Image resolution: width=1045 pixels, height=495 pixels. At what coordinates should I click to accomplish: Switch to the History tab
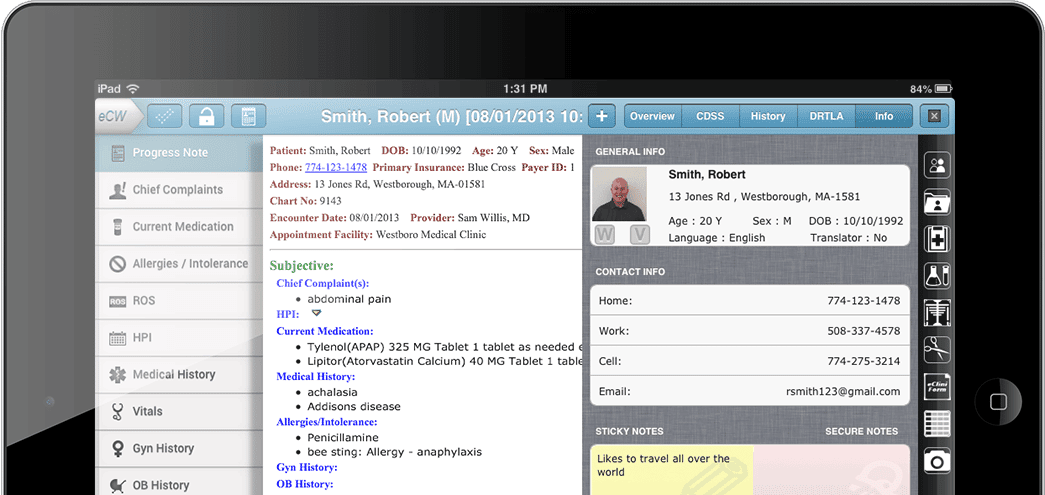[768, 116]
